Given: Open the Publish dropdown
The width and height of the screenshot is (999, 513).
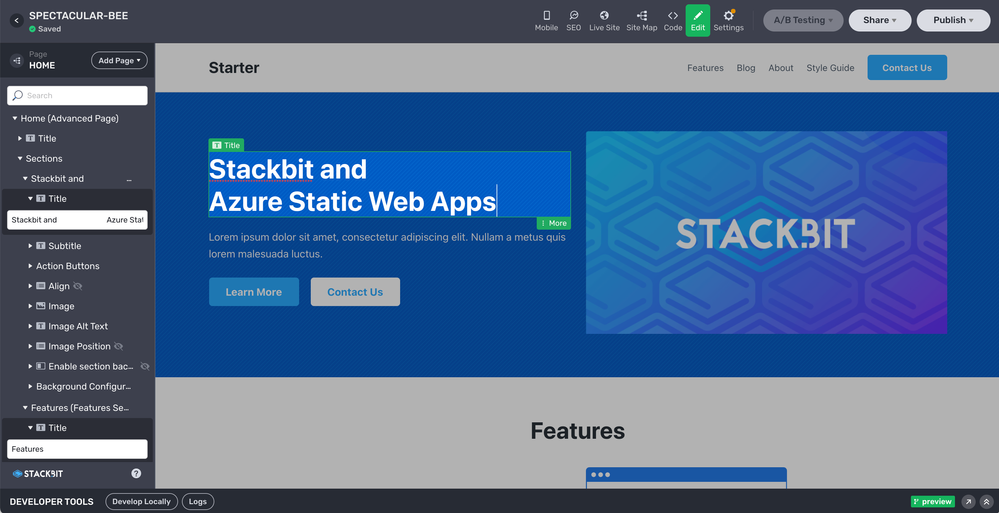Looking at the screenshot, I should point(953,20).
